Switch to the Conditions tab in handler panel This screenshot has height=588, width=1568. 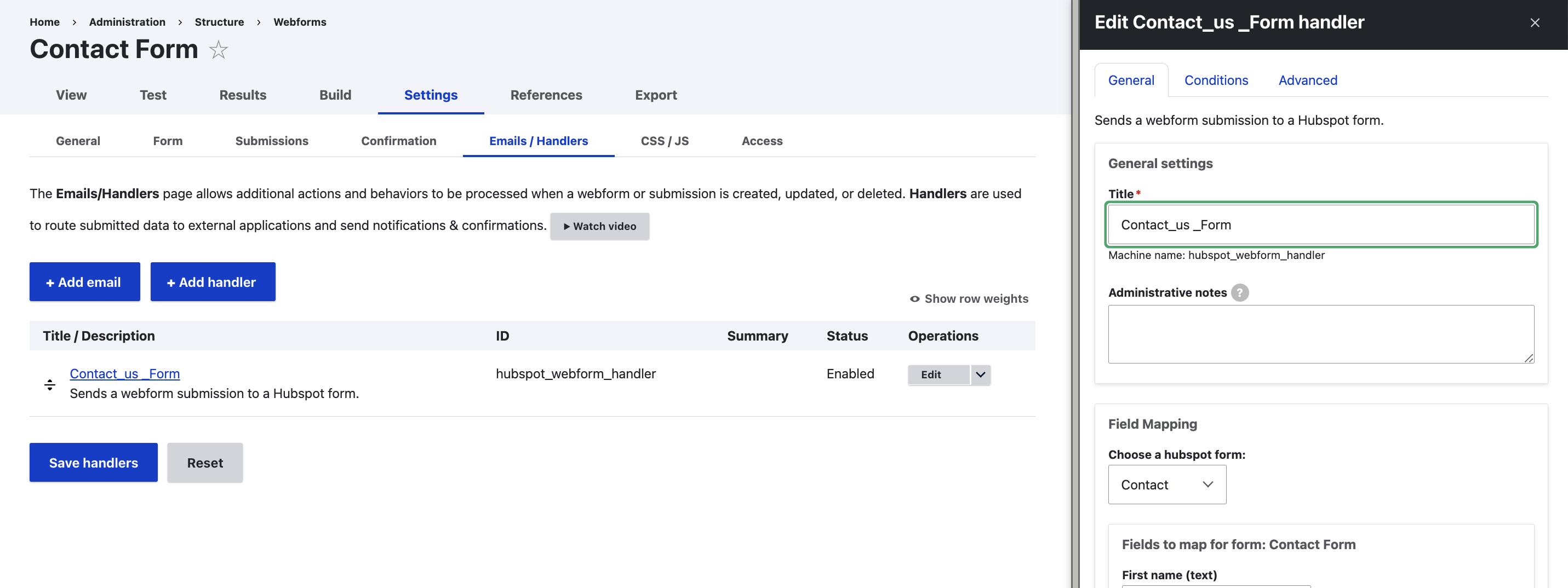pyautogui.click(x=1216, y=80)
